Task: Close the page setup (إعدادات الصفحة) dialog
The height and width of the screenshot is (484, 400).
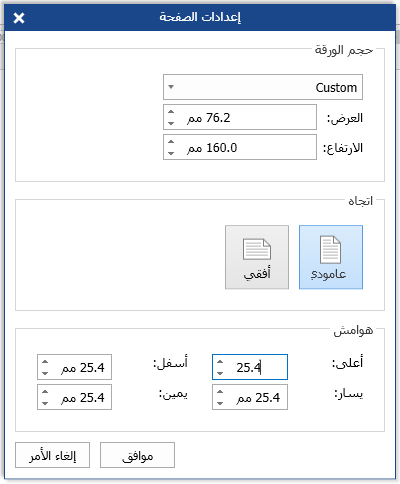Action: click(19, 18)
